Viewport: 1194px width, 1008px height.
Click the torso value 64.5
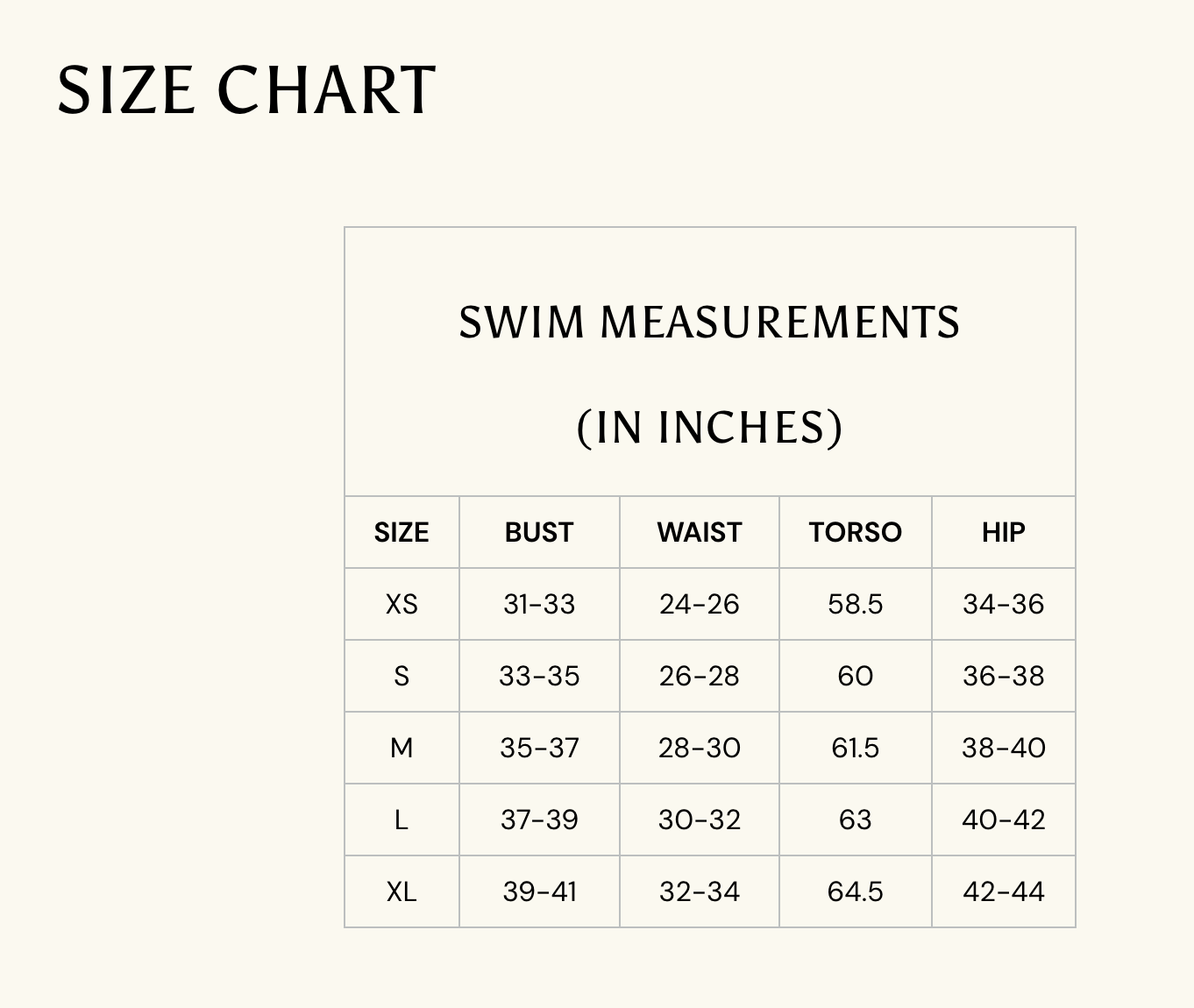pyautogui.click(x=855, y=891)
